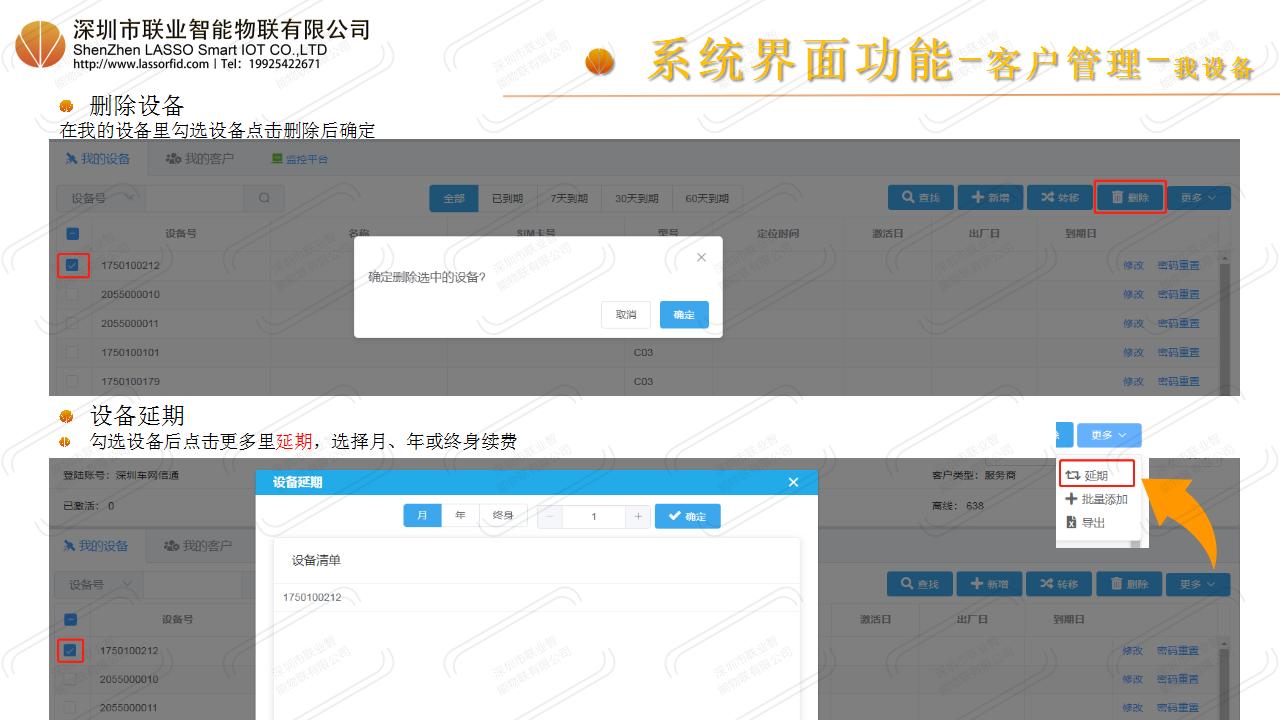Select the 终身 period option
The height and width of the screenshot is (720, 1280).
(503, 516)
